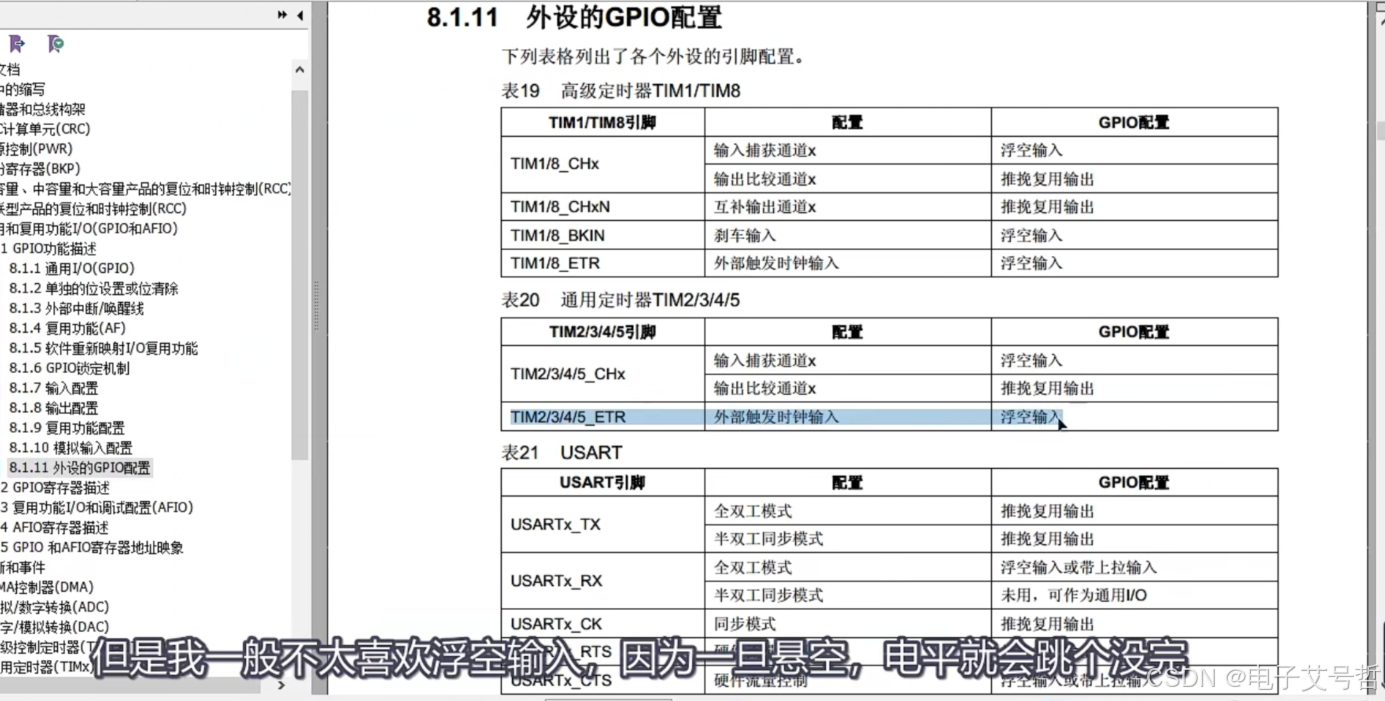Image resolution: width=1385 pixels, height=701 pixels.
Task: Click header cell USART引脚
Action: coord(603,482)
